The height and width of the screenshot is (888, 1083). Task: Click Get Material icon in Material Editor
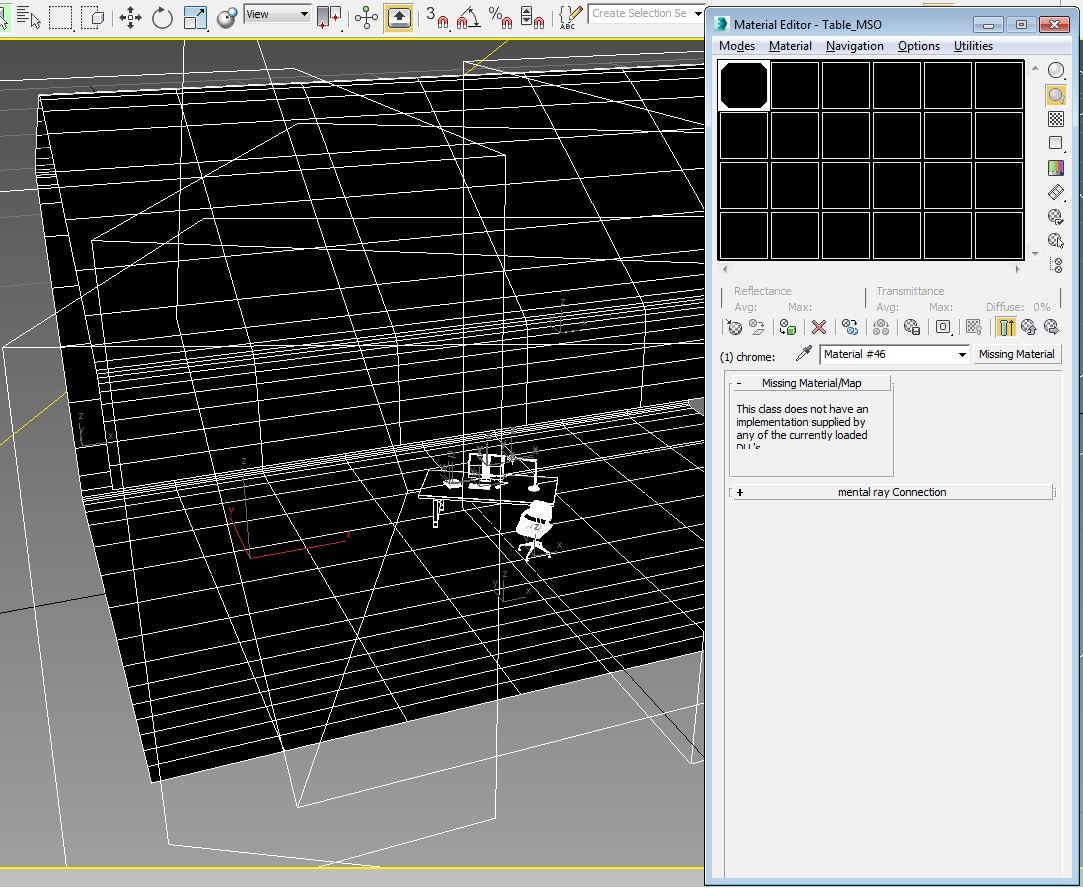[x=735, y=327]
